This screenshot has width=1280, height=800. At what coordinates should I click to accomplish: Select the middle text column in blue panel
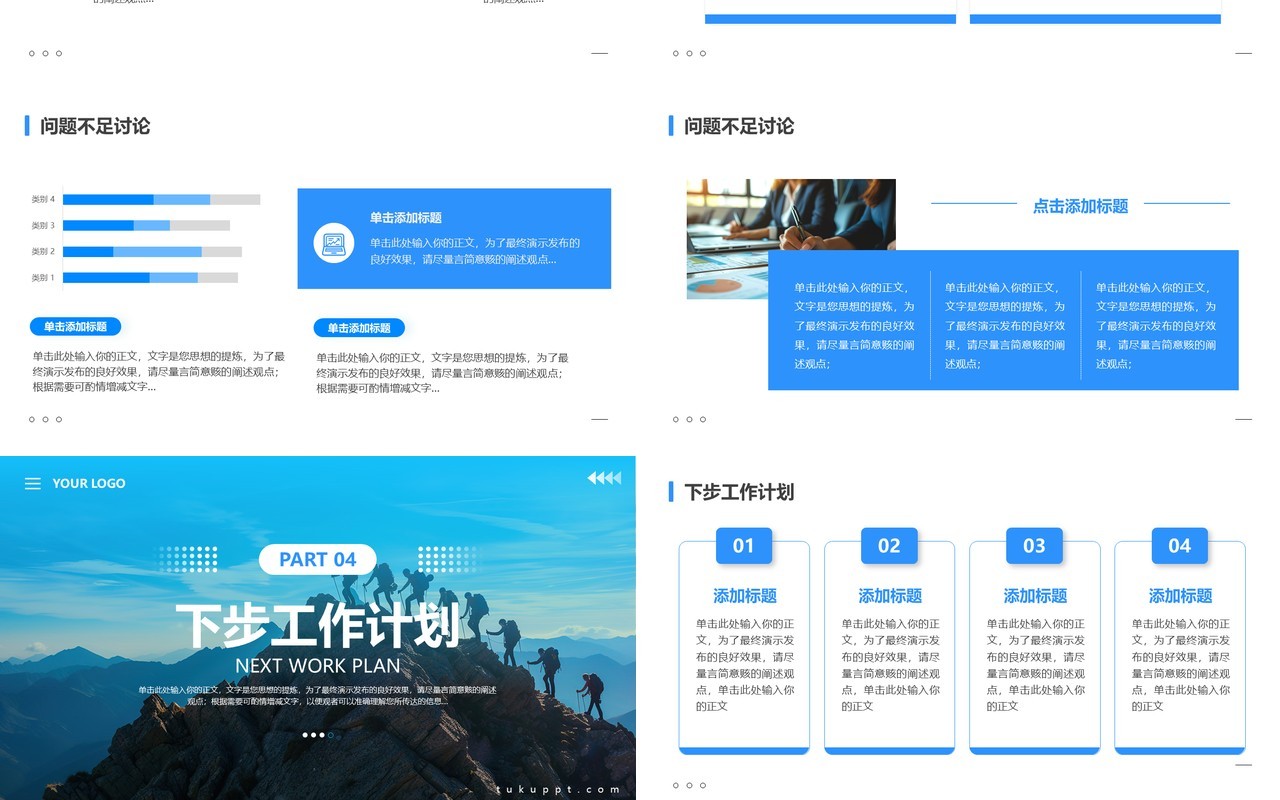[1005, 325]
